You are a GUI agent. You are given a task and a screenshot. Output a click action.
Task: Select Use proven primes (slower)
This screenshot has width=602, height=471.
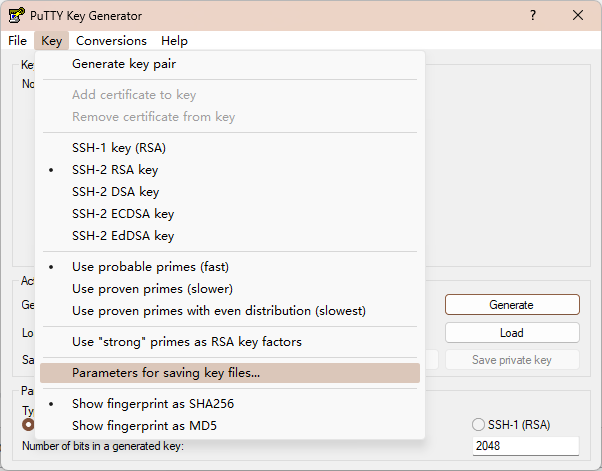[x=151, y=289]
